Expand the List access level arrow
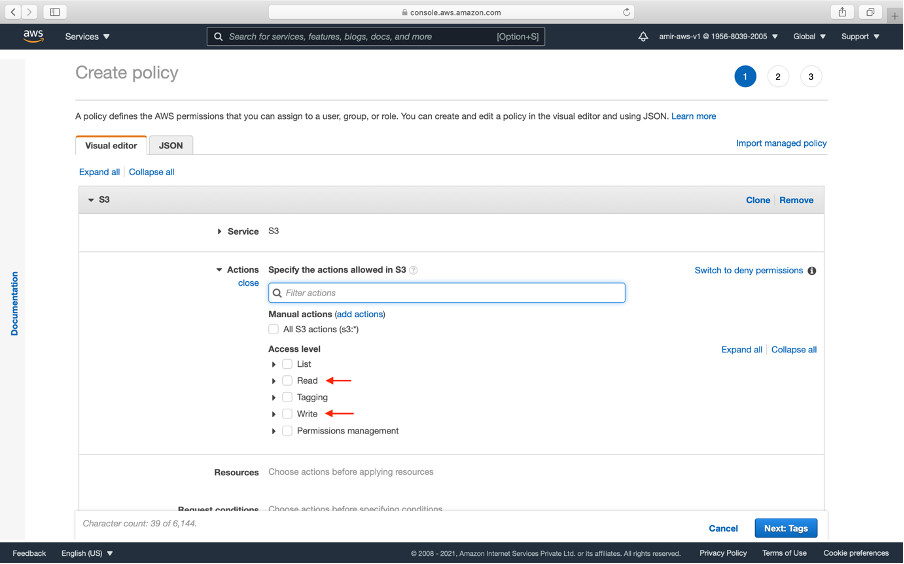Image resolution: width=904 pixels, height=564 pixels. pyautogui.click(x=273, y=364)
